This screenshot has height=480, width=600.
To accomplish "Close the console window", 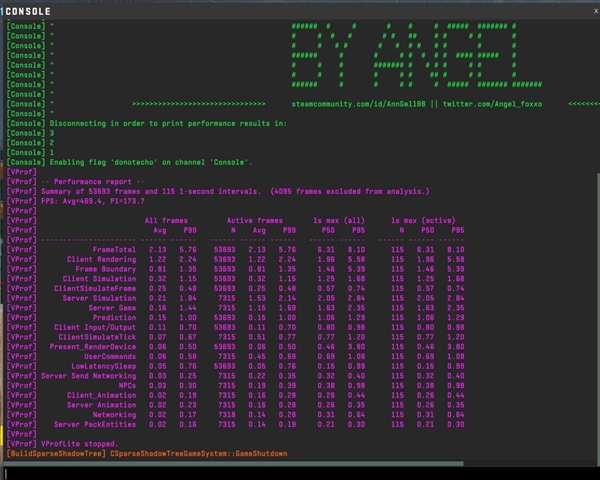I will (595, 11).
